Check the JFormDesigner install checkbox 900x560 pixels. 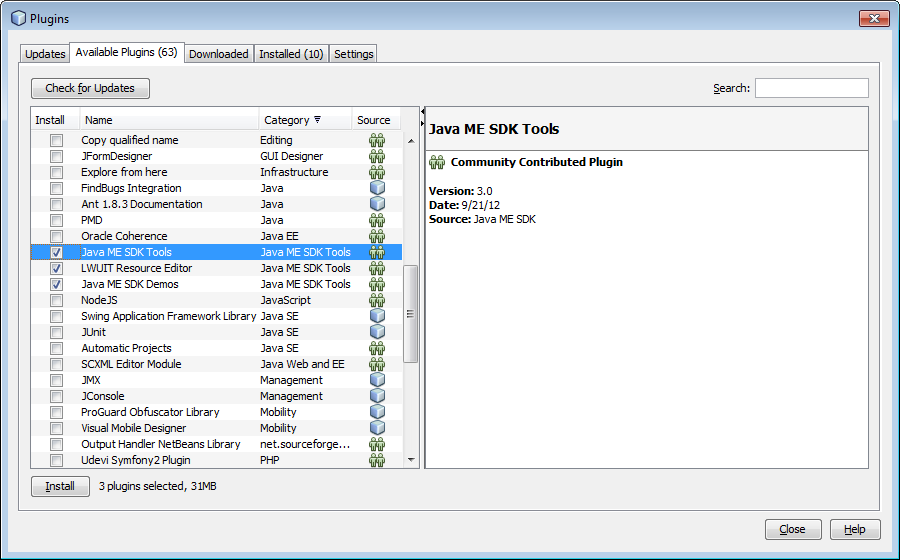click(56, 156)
